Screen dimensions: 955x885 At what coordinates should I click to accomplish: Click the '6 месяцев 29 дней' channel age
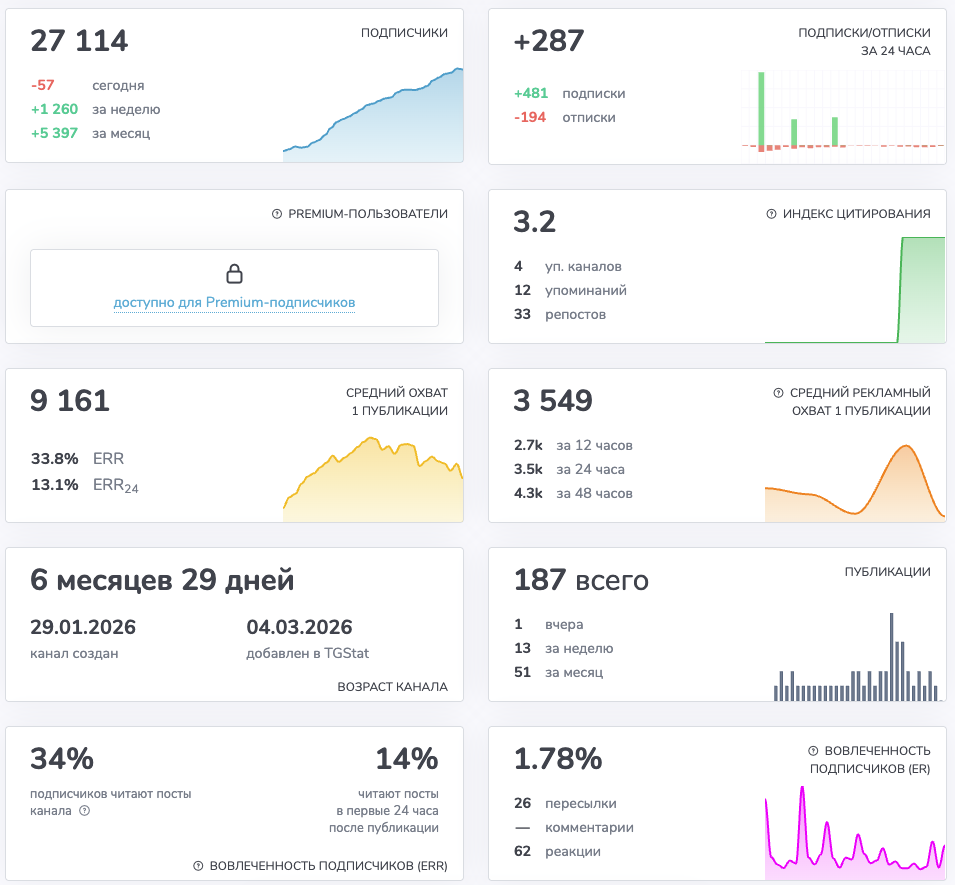click(x=162, y=580)
